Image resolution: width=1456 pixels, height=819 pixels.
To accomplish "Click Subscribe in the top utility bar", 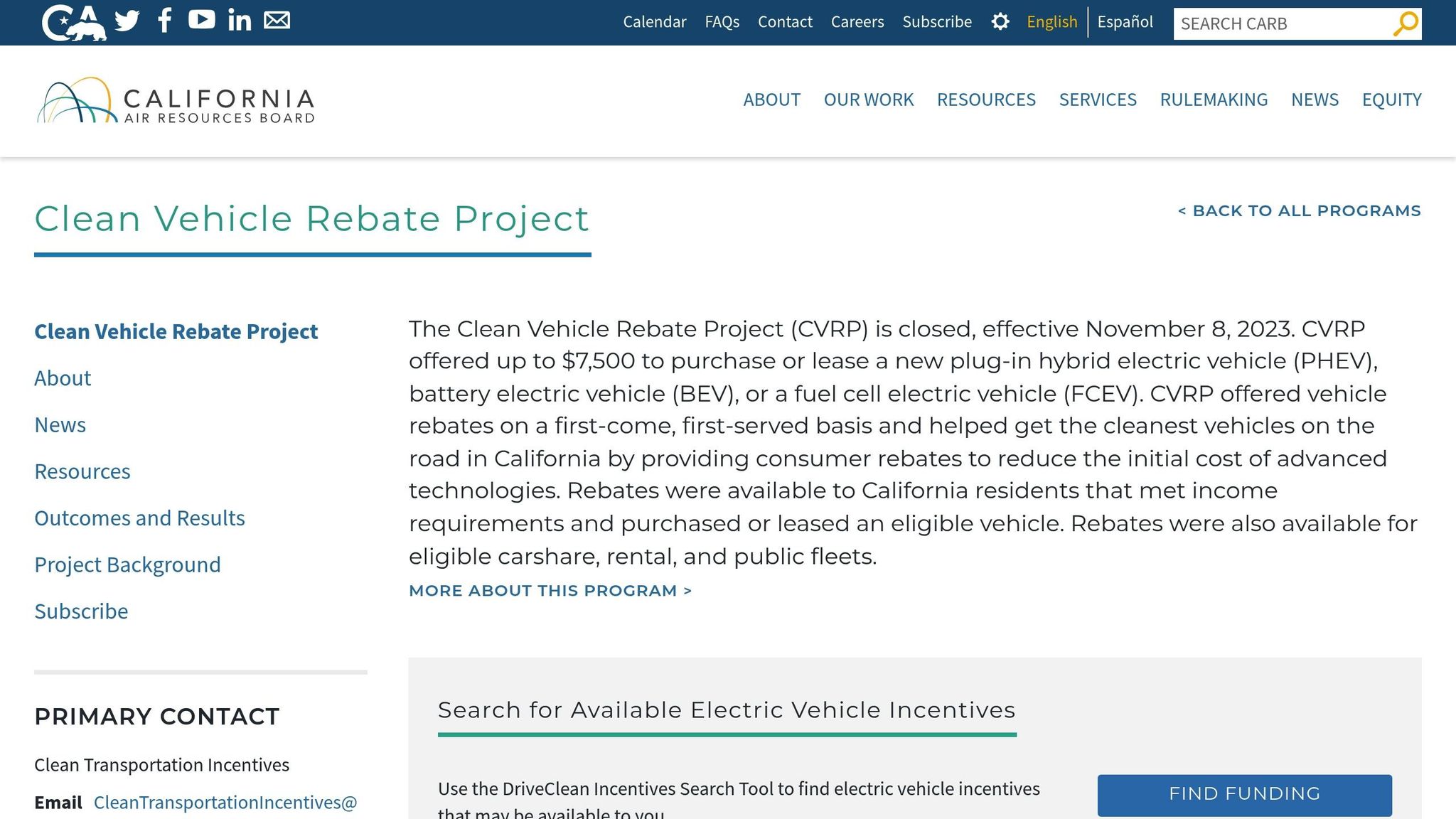I will (x=937, y=22).
